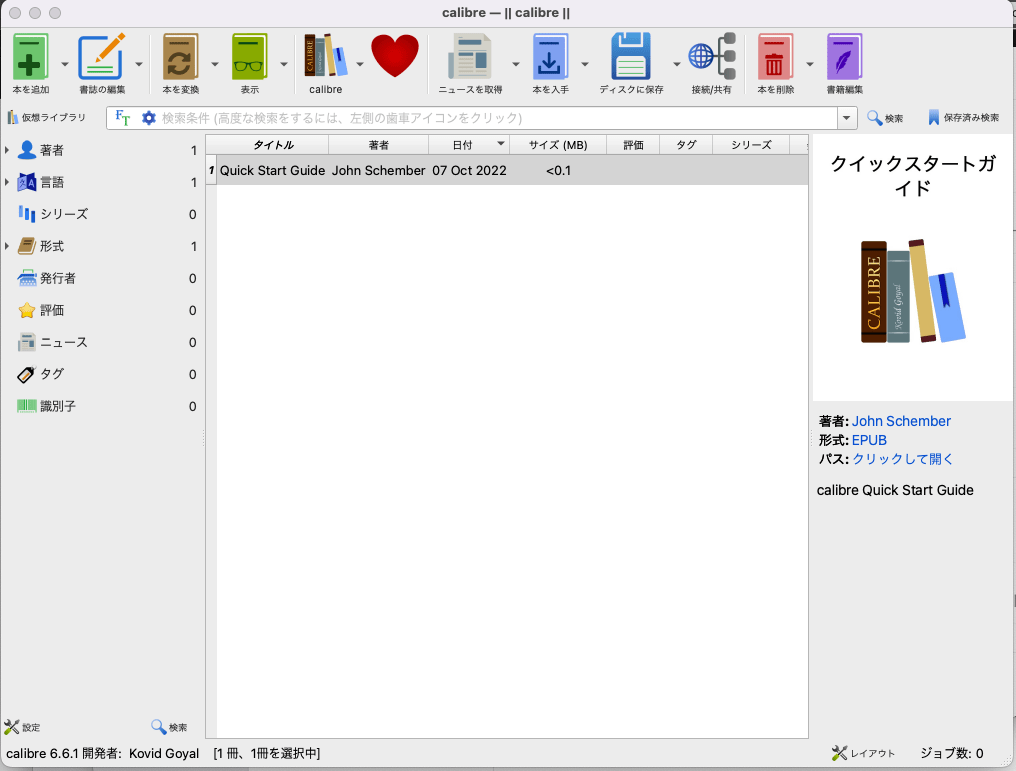
Task: Expand the 言語 (Languages) tree node
Action: click(6, 182)
